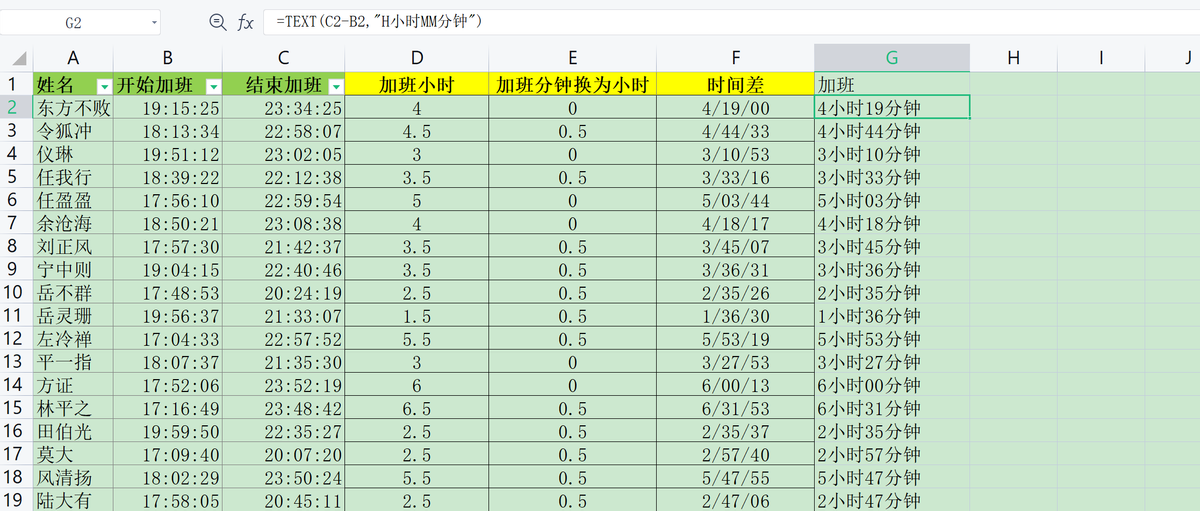Select column E header
The width and height of the screenshot is (1200, 511).
[x=572, y=58]
